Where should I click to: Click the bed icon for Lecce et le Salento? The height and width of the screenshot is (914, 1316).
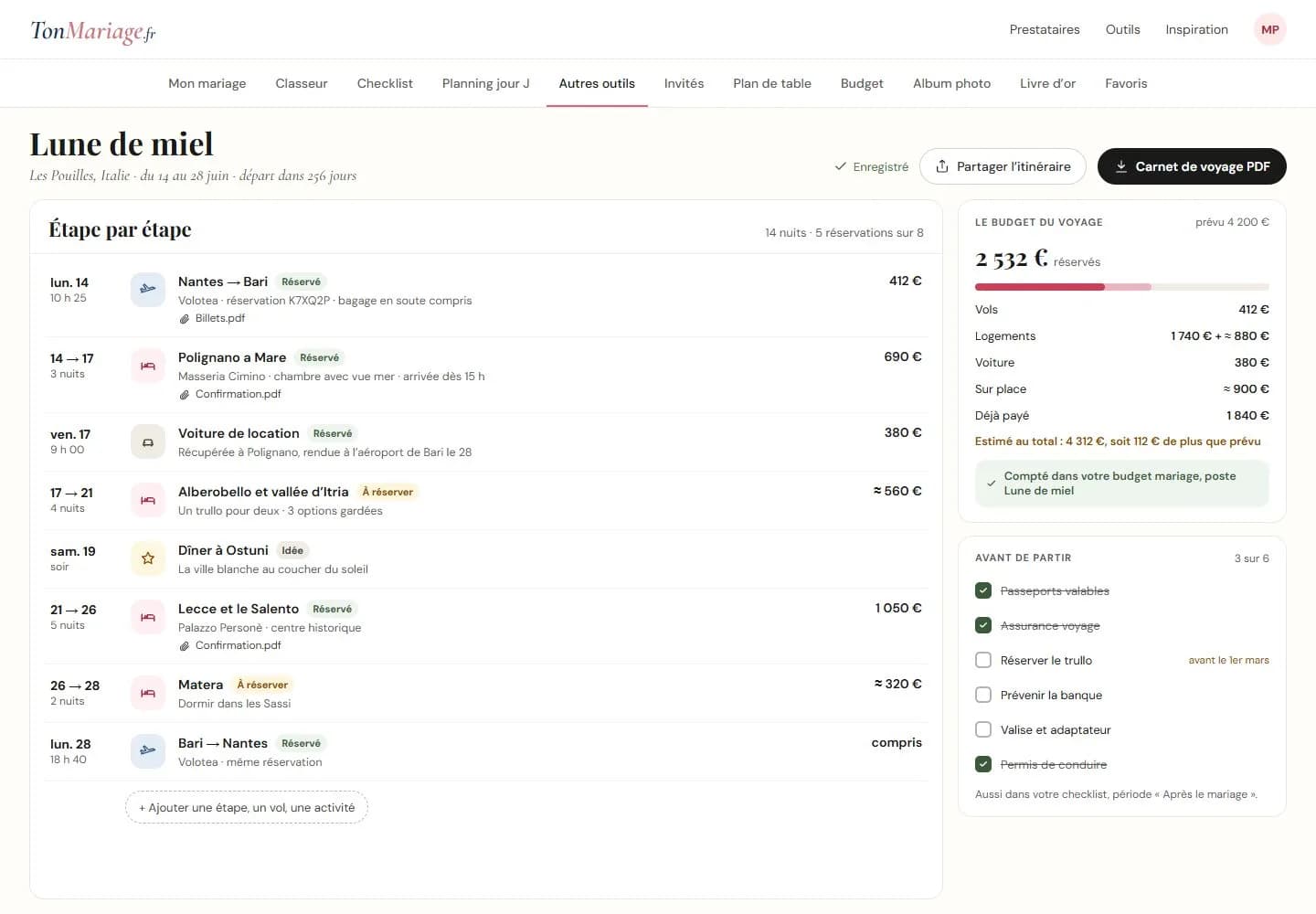(x=147, y=617)
